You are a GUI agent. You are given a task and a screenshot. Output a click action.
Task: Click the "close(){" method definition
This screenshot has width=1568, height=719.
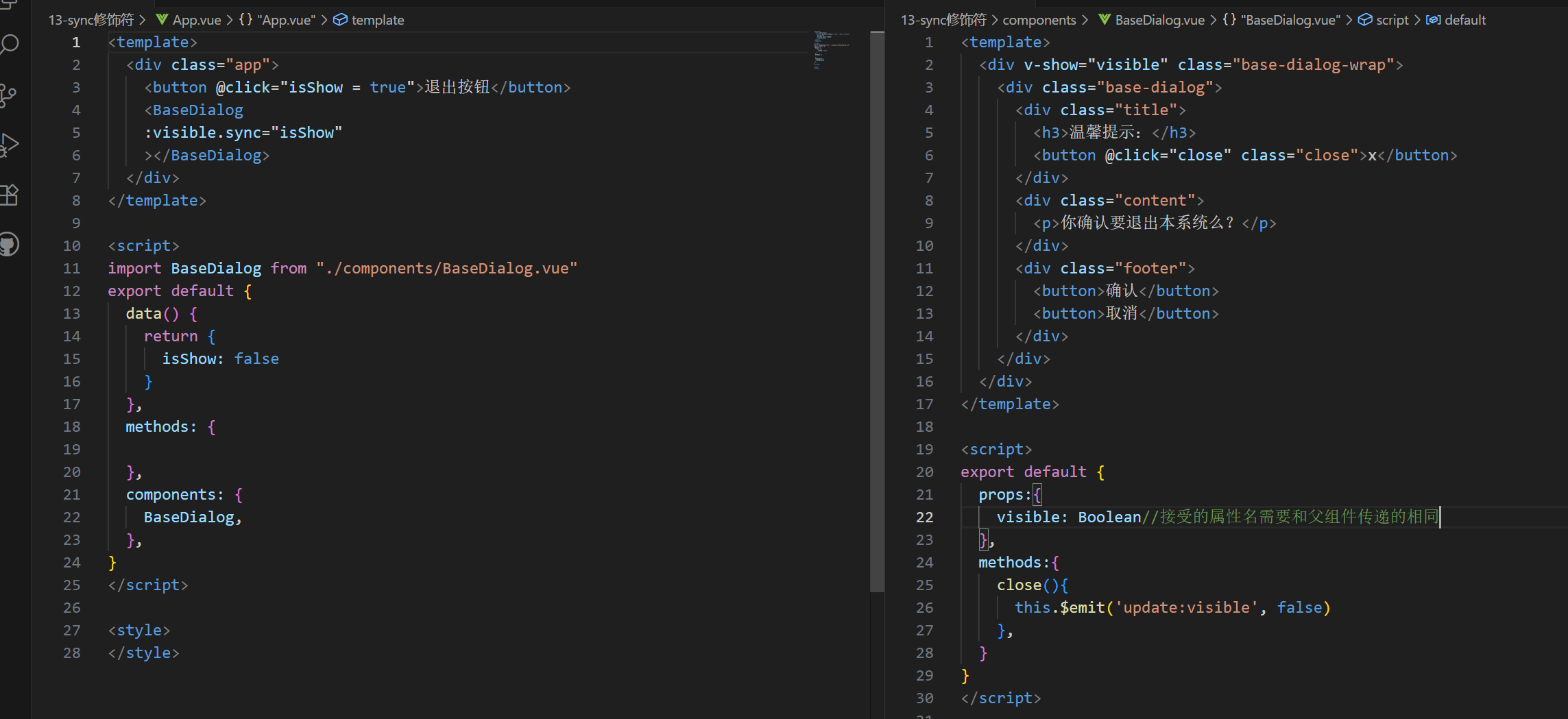[1033, 585]
